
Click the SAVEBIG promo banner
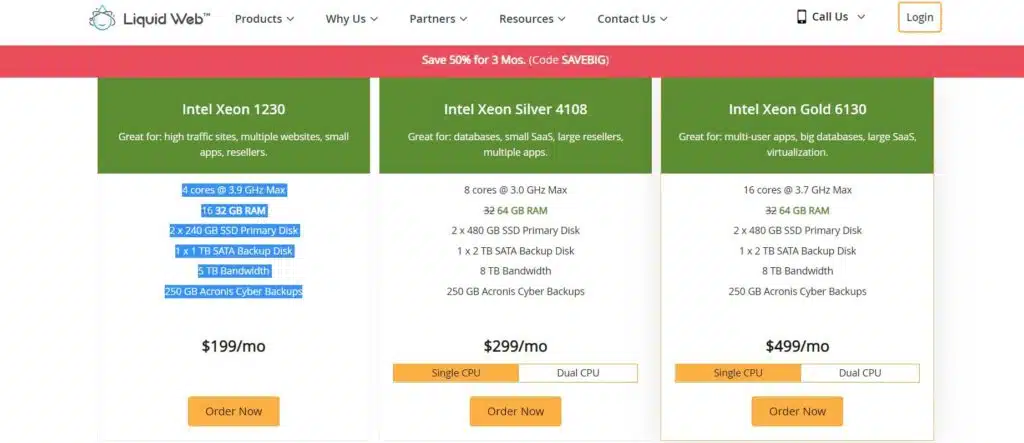515,60
